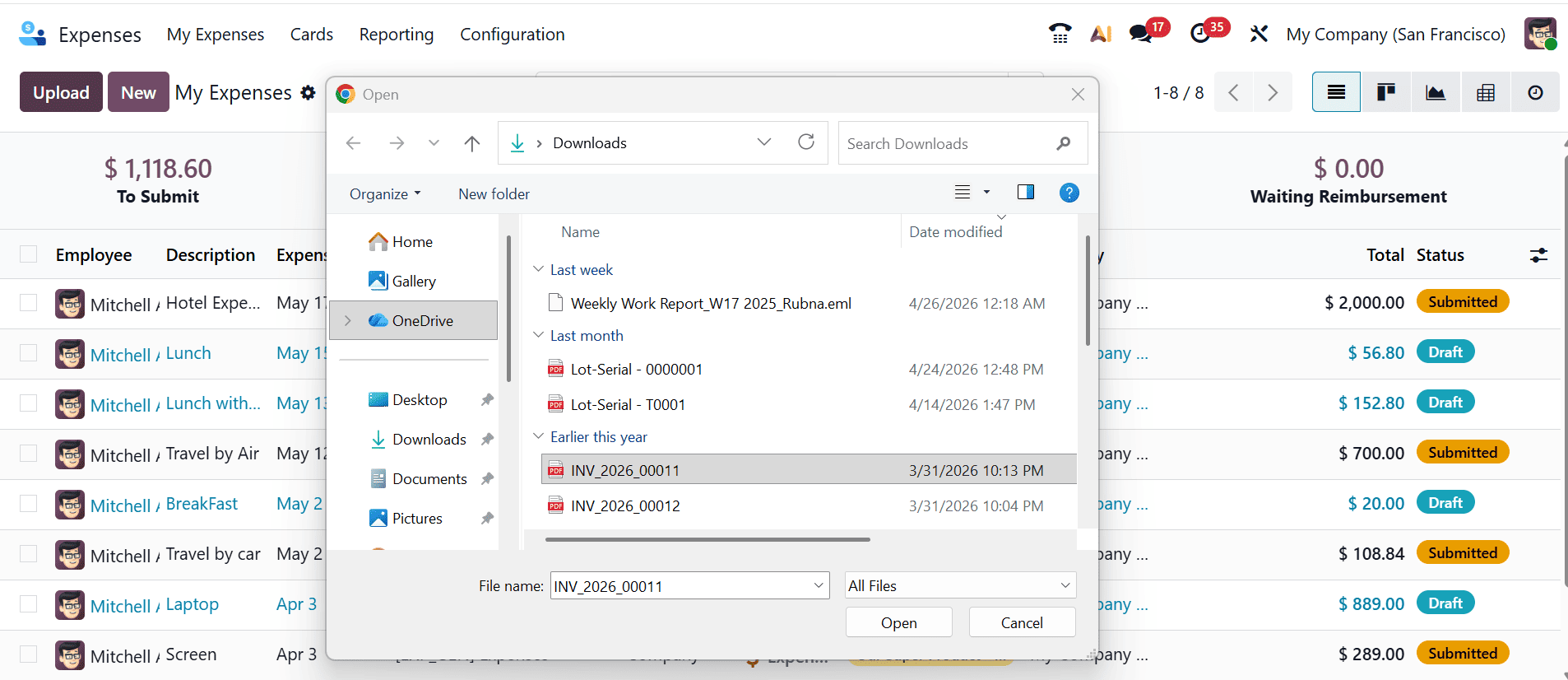
Task: Tick the Travel by car row checkbox
Action: [29, 554]
